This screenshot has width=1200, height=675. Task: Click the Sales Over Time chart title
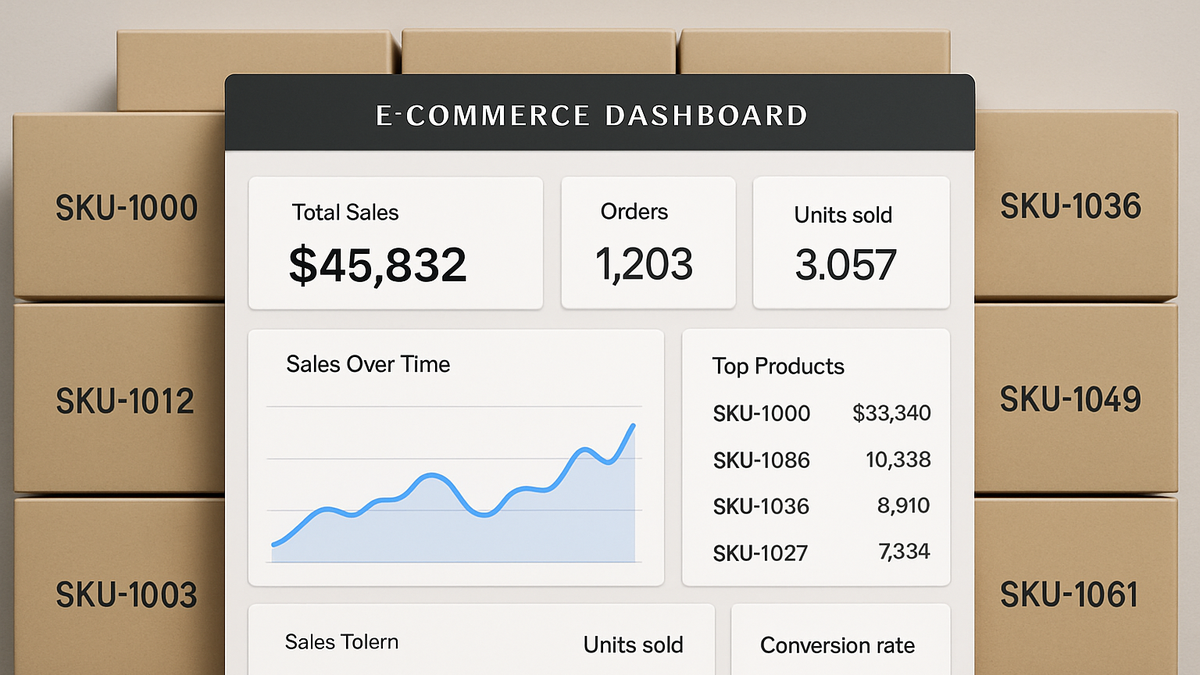click(x=368, y=364)
